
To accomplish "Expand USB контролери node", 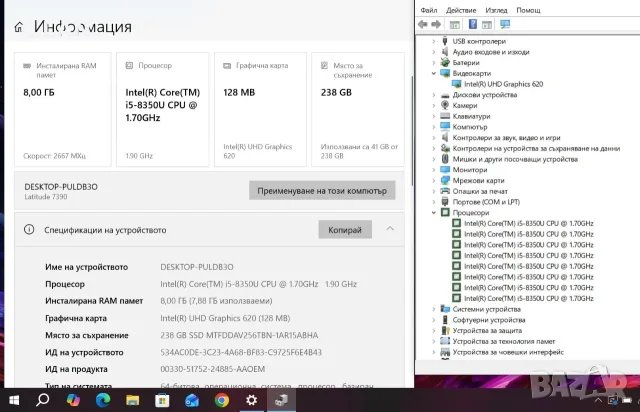I will pos(433,41).
